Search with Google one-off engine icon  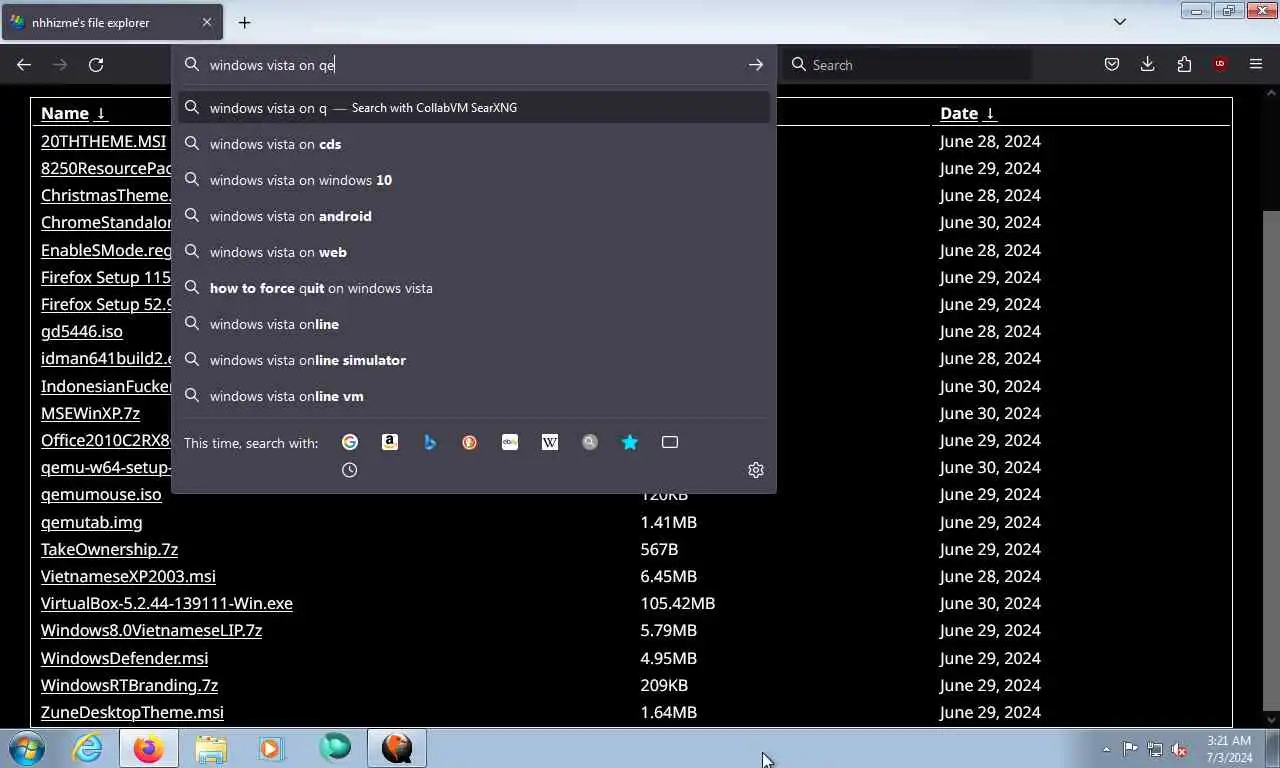(350, 442)
